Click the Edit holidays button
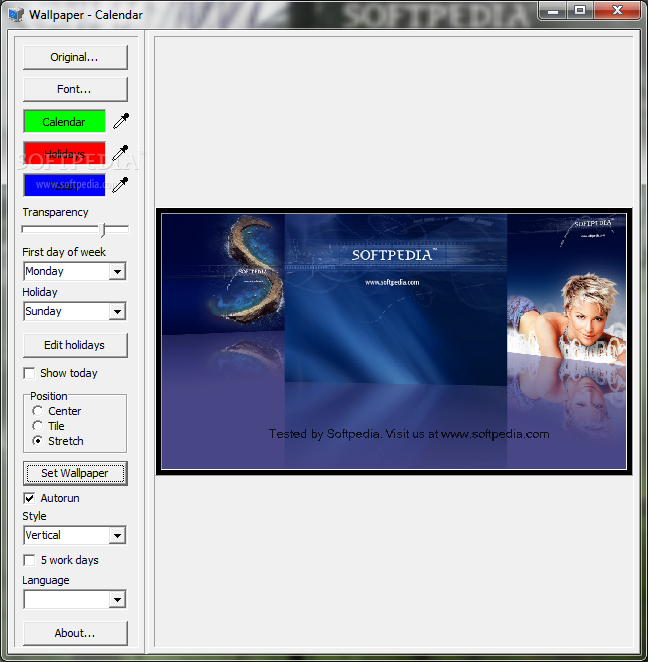Screen dimensions: 648x662 75,345
